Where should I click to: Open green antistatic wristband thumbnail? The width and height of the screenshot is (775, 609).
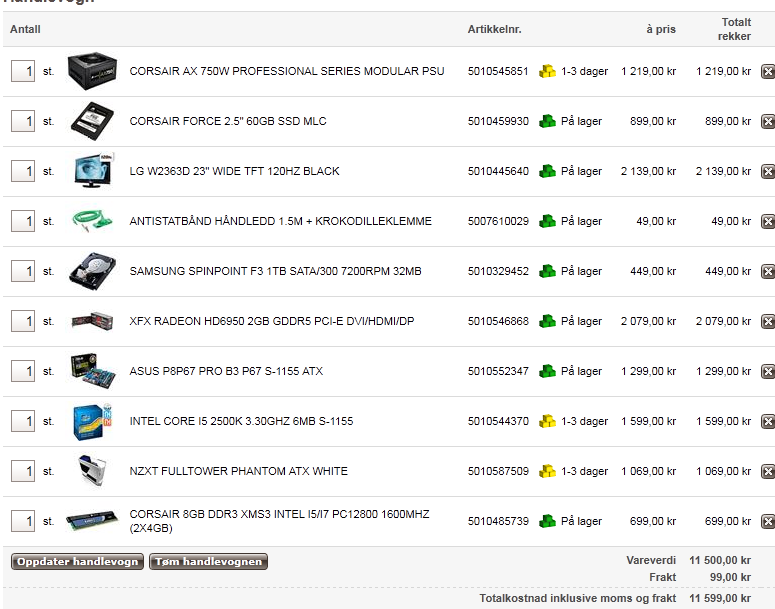coord(92,221)
